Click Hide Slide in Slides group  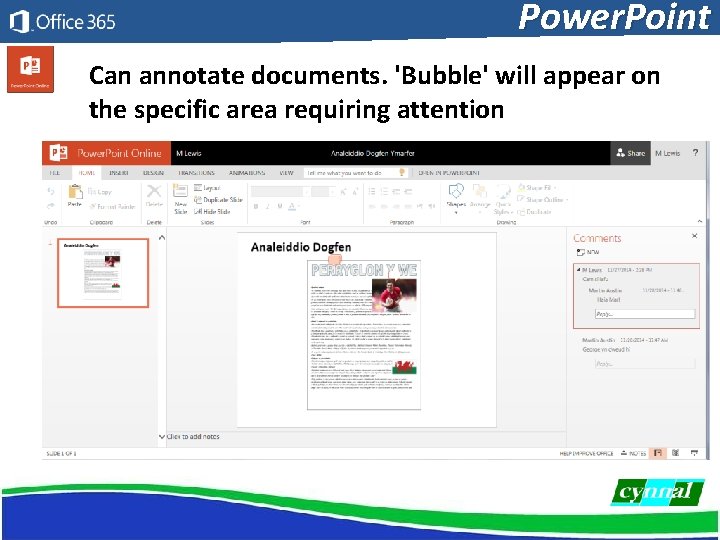click(212, 212)
